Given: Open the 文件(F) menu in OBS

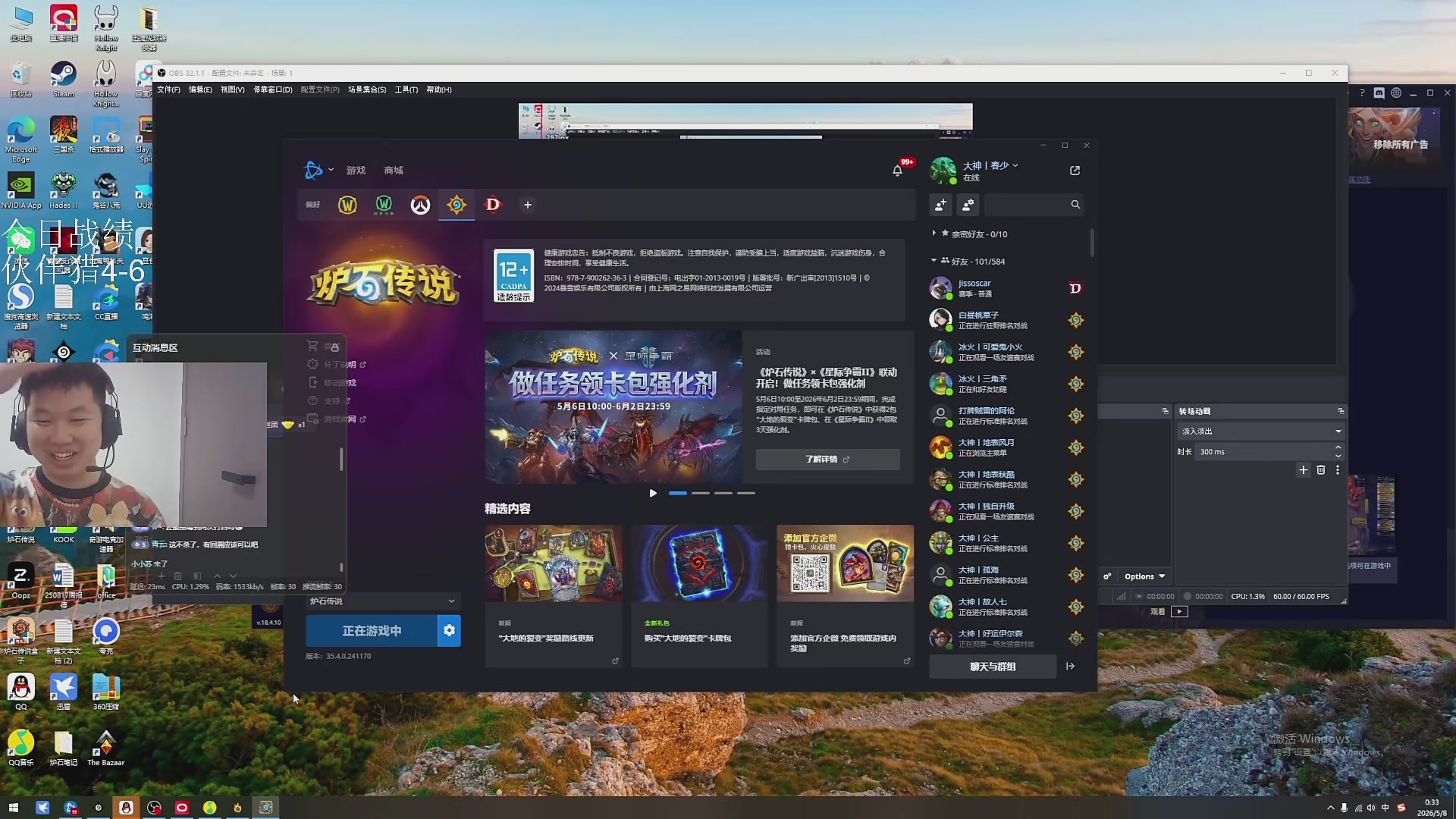Looking at the screenshot, I should point(168,89).
